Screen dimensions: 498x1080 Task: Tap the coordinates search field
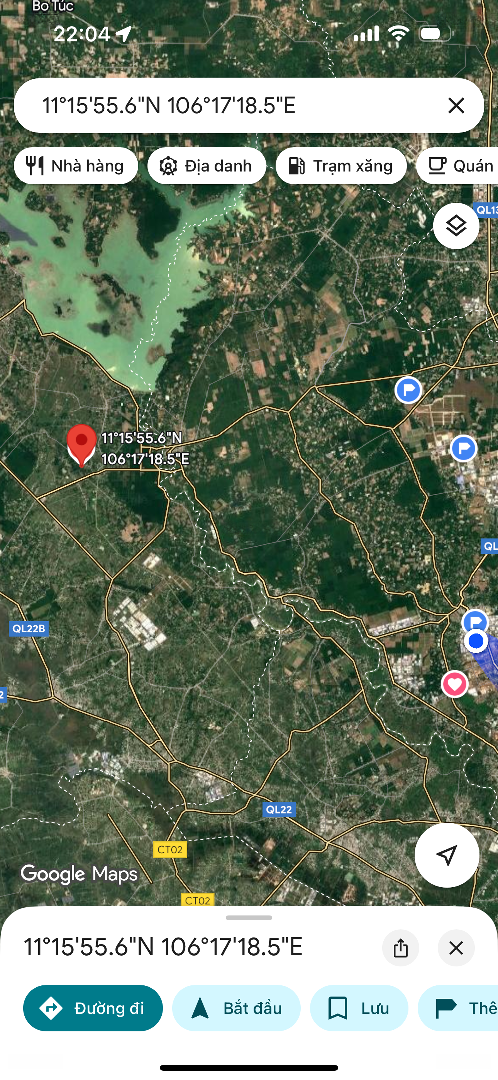(234, 105)
